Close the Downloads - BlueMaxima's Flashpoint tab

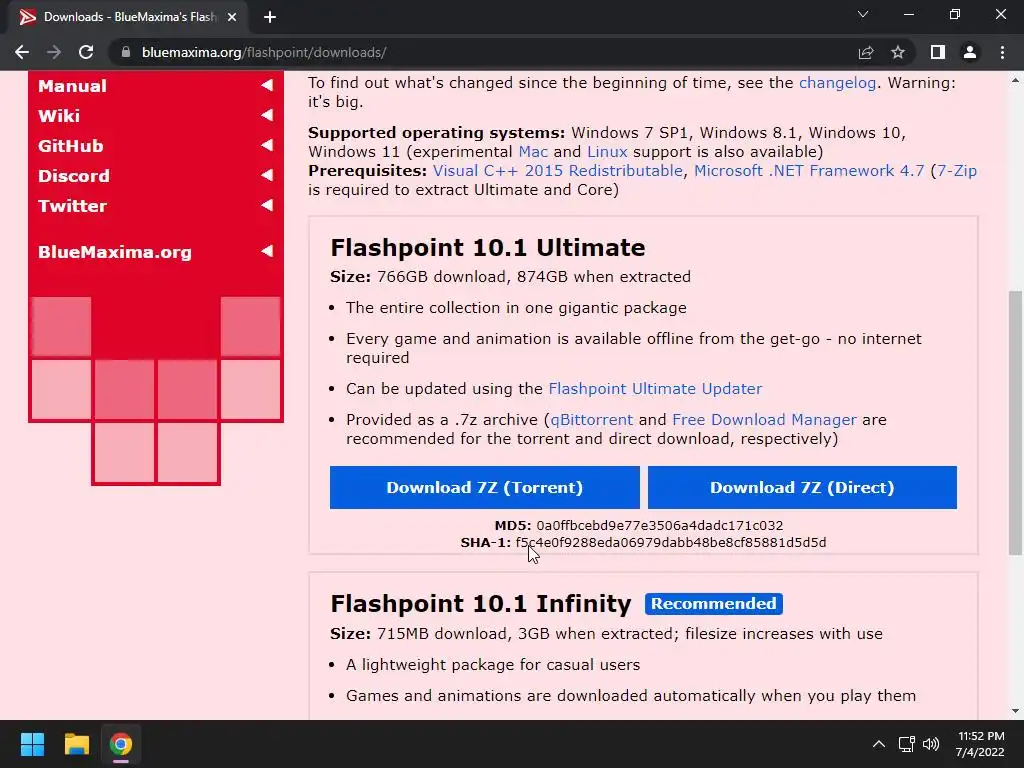tap(232, 17)
